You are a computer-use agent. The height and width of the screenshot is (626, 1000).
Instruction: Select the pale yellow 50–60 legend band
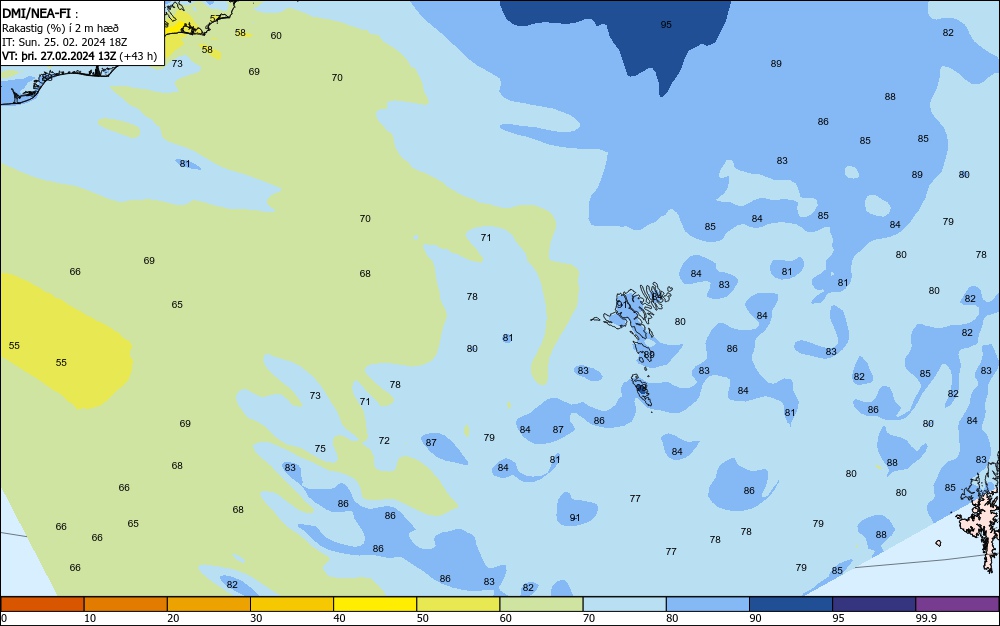pyautogui.click(x=458, y=604)
